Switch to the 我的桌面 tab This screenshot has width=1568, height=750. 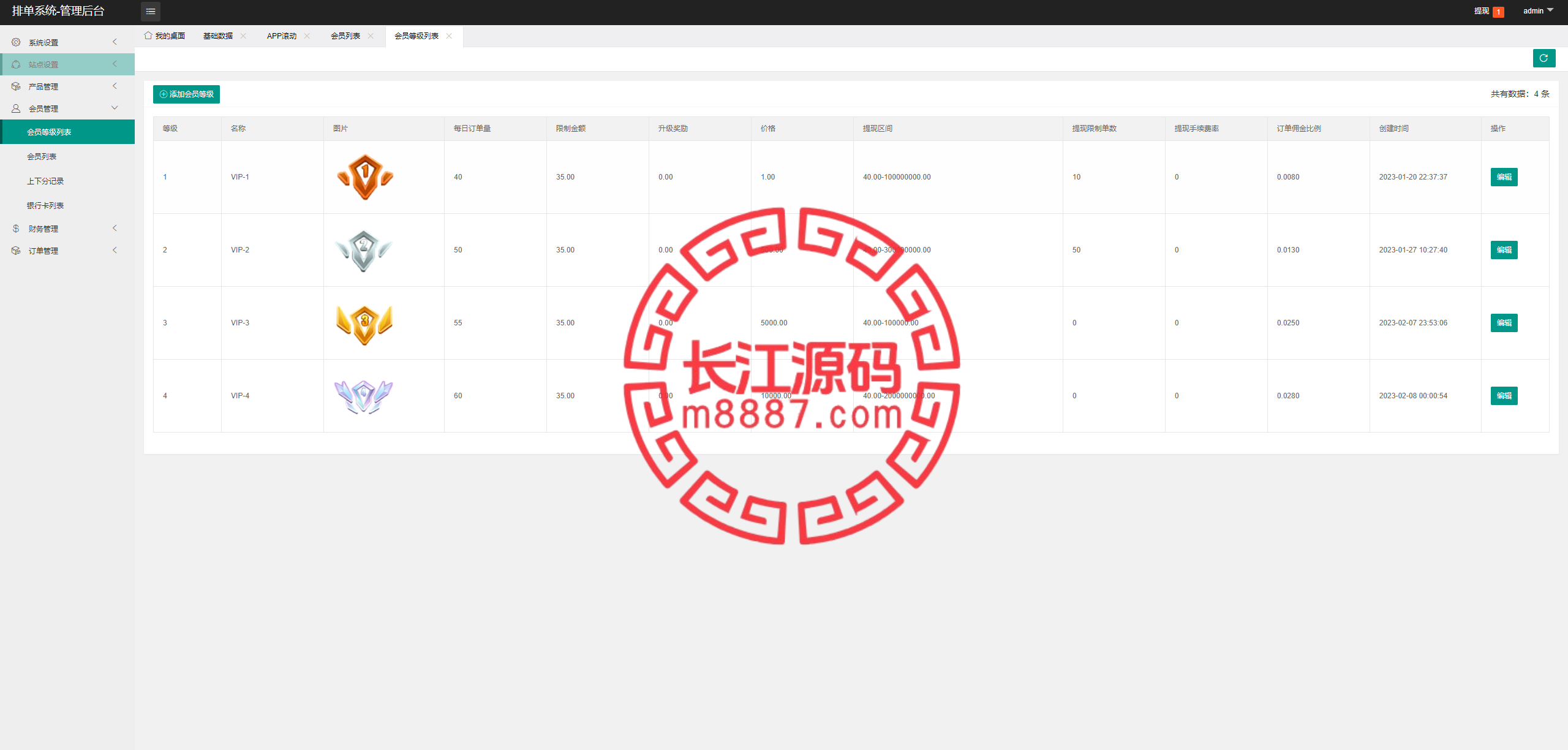pyautogui.click(x=165, y=36)
